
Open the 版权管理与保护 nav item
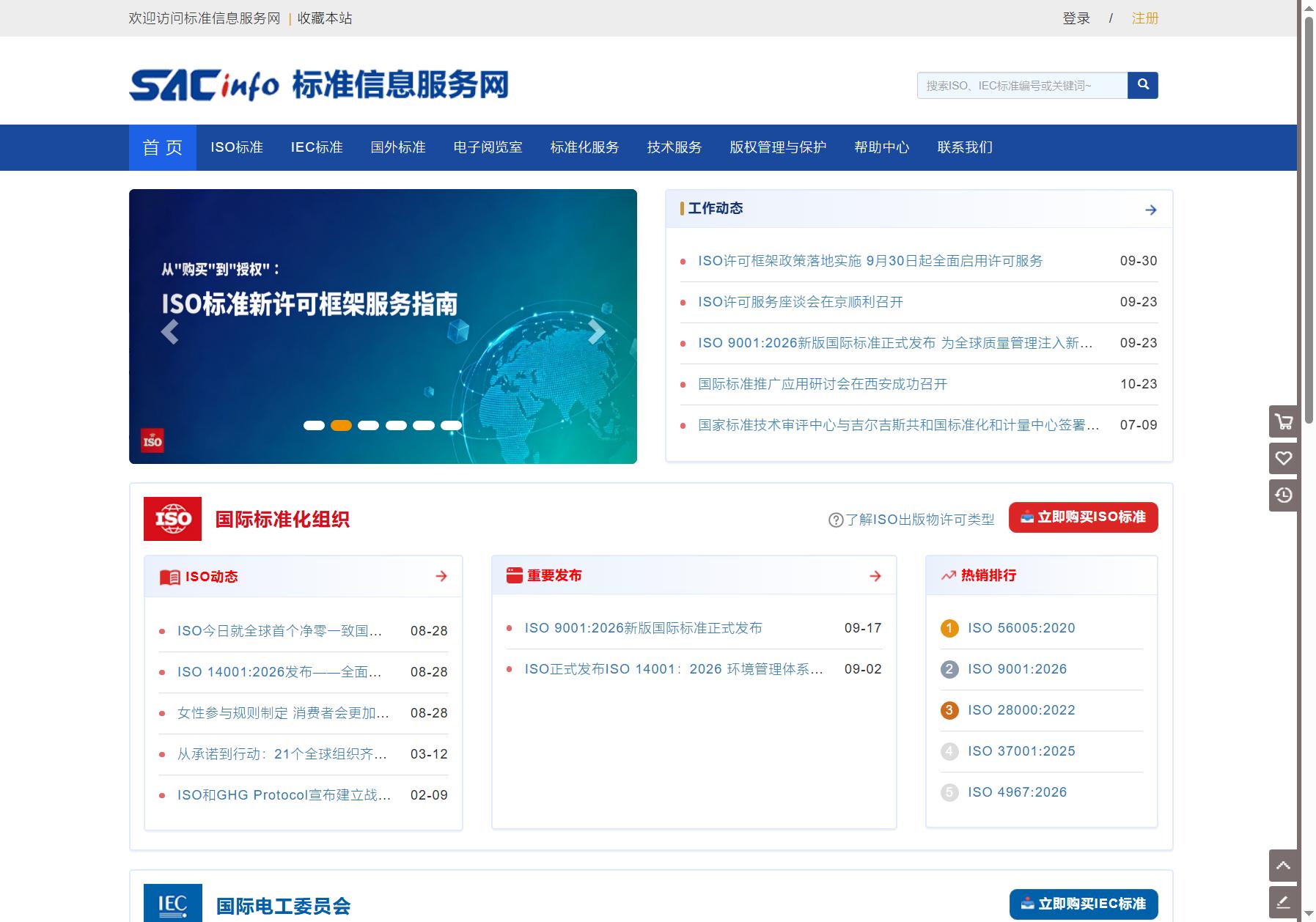tap(778, 147)
